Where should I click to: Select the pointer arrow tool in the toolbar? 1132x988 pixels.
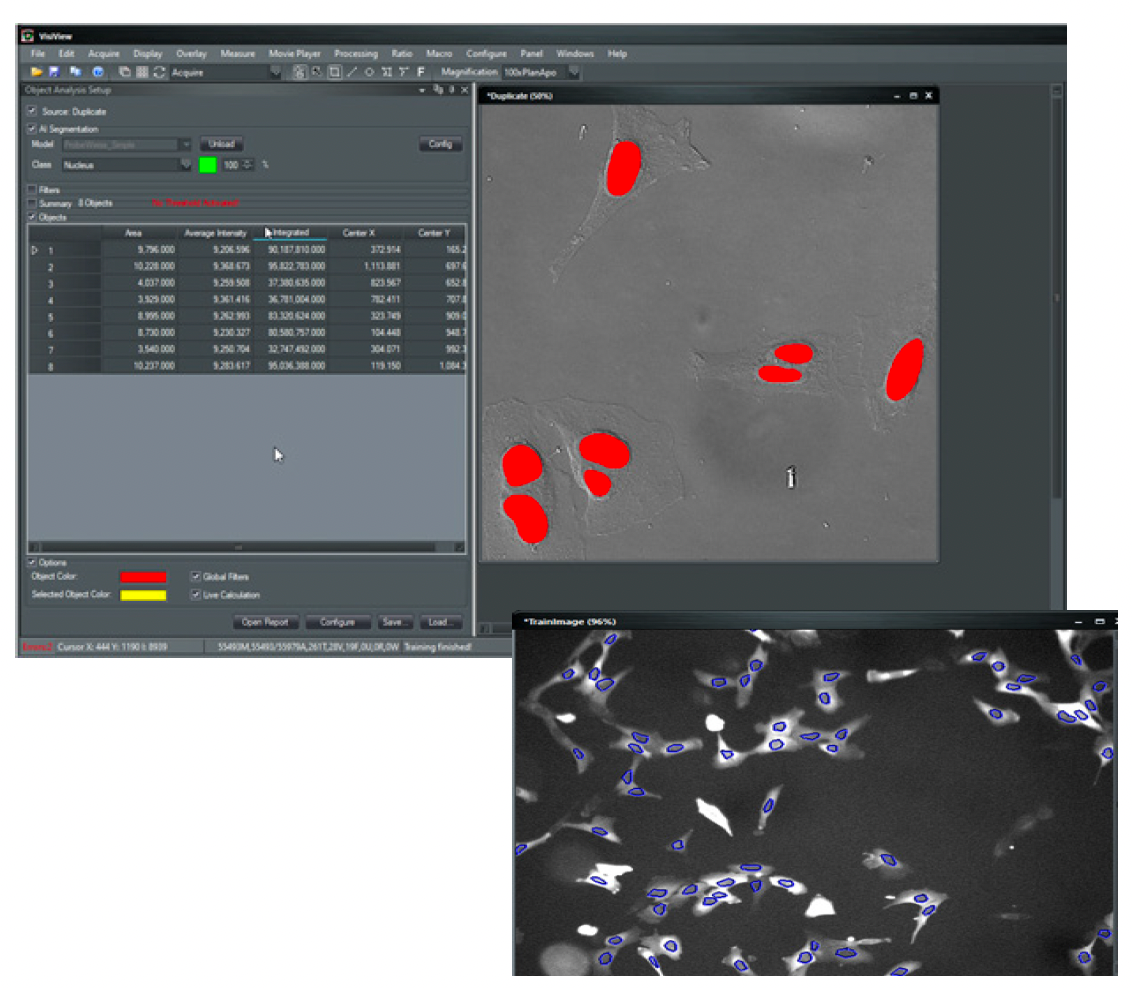click(317, 72)
